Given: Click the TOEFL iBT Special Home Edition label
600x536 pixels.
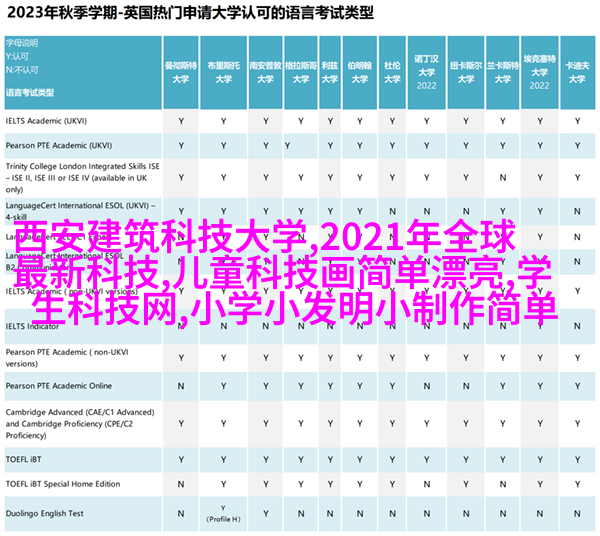Looking at the screenshot, I should pyautogui.click(x=63, y=484).
